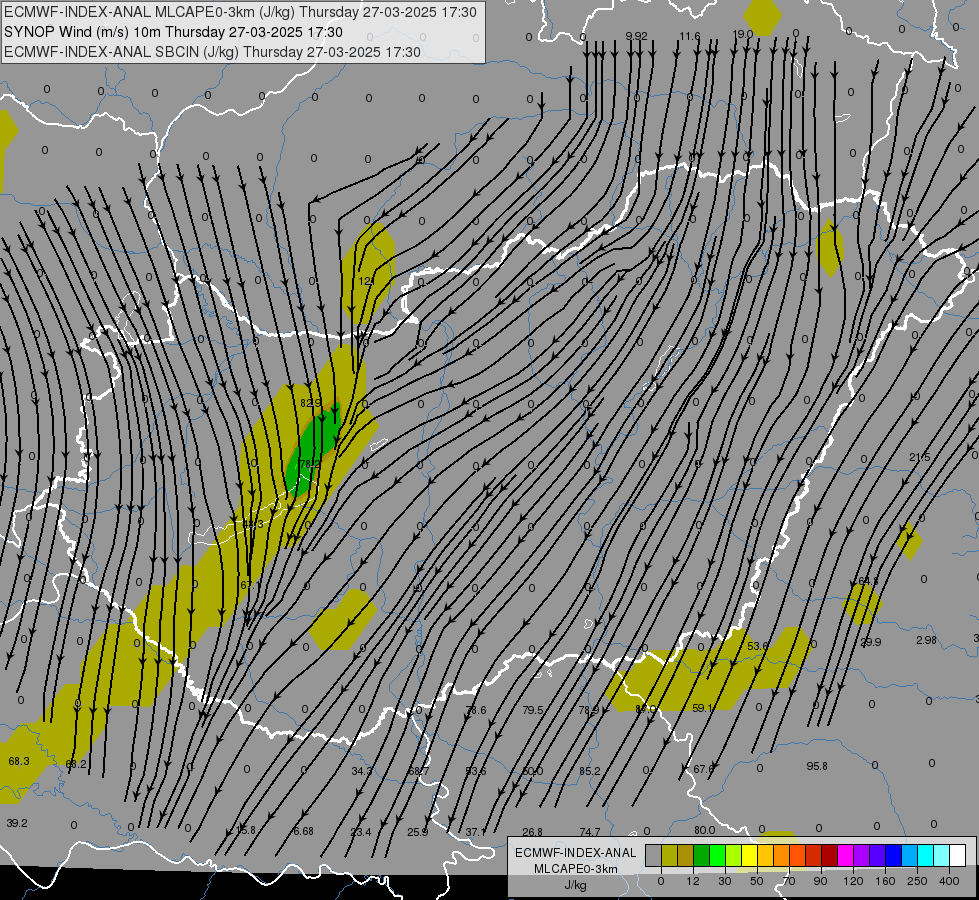The width and height of the screenshot is (979, 900).
Task: Select the pure yellow legend swatch
Action: tap(749, 855)
